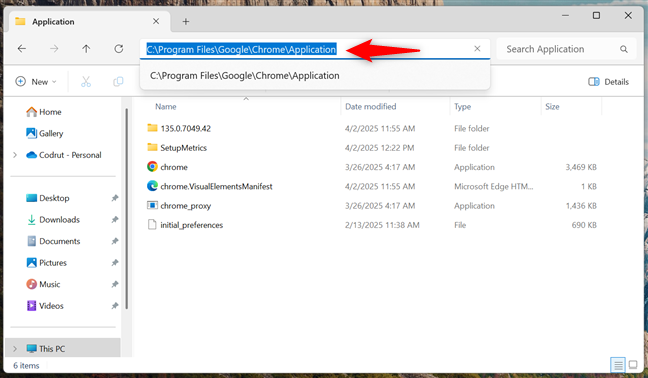Open Gallery in the sidebar
This screenshot has width=648, height=378.
45,133
